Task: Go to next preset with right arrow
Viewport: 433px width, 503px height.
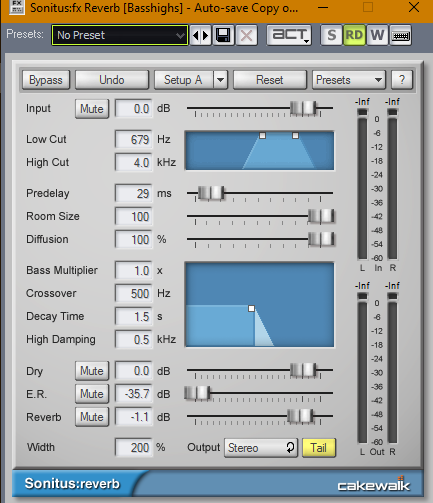Action: click(x=206, y=35)
